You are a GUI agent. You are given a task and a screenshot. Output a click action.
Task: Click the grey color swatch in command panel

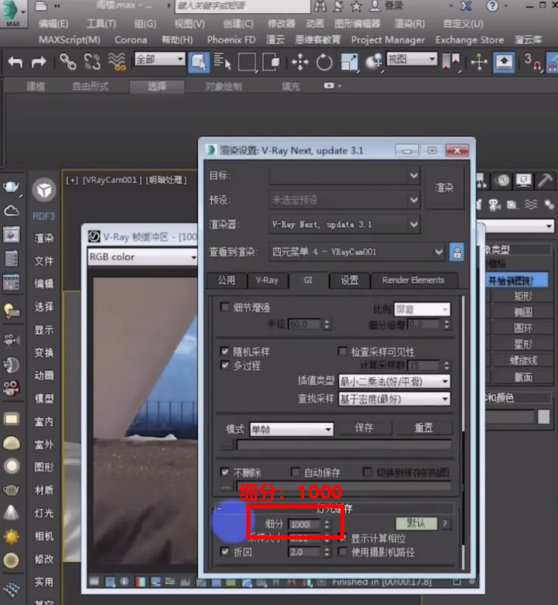click(544, 416)
